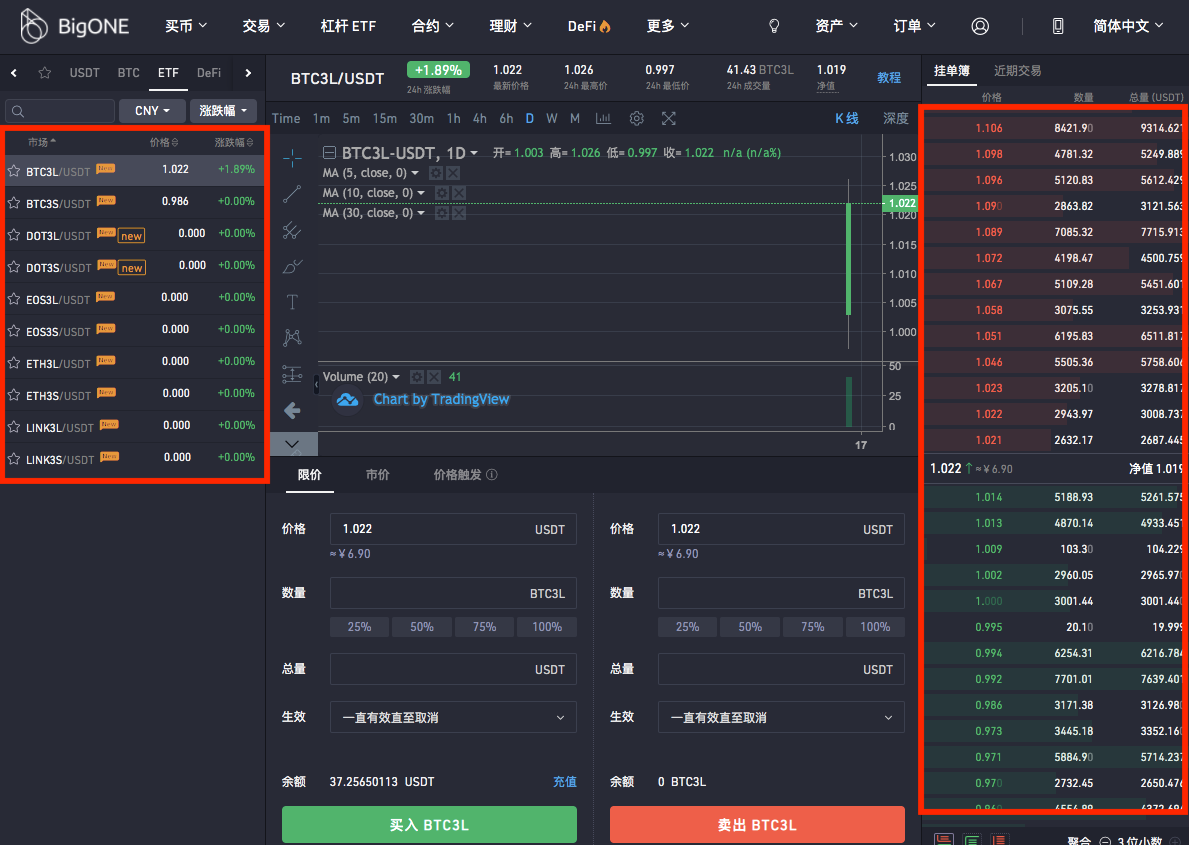The width and height of the screenshot is (1189, 845).
Task: Switch to the 市价 order tab
Action: click(377, 475)
